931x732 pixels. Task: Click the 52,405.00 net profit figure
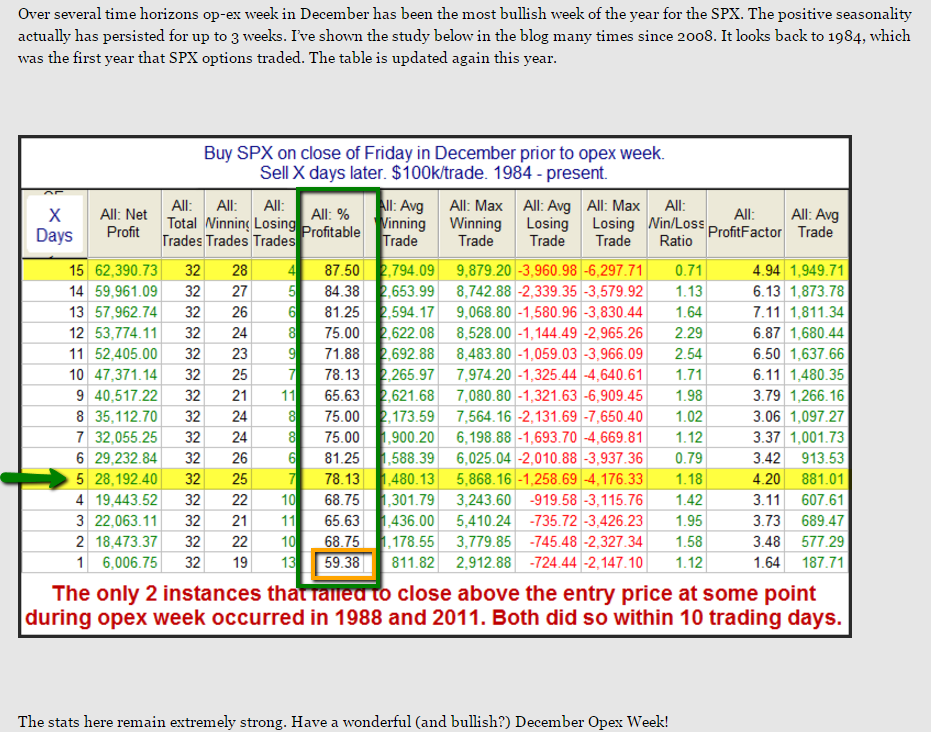click(x=126, y=354)
